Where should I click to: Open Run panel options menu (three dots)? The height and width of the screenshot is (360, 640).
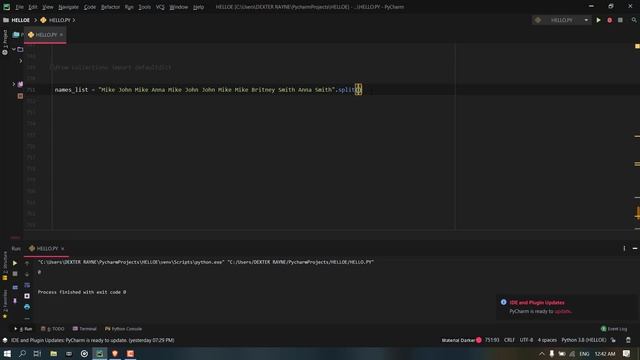[624, 248]
